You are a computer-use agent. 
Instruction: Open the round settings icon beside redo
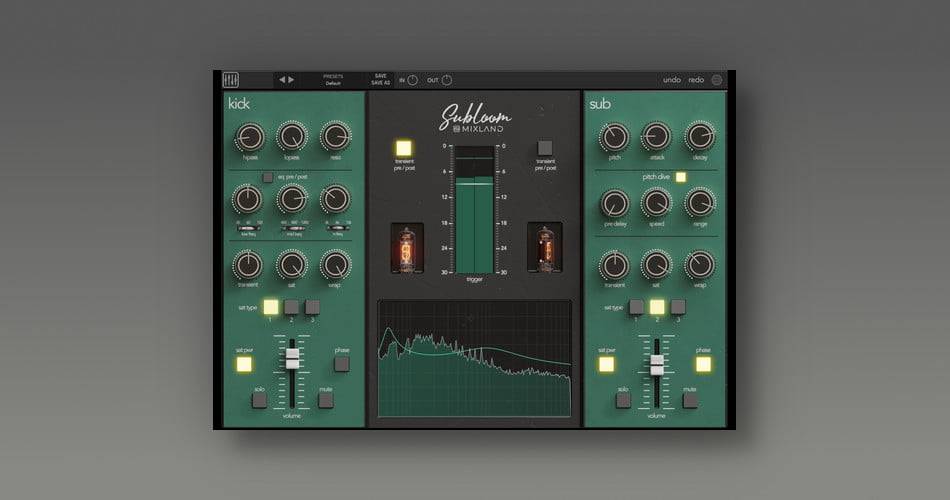(717, 80)
